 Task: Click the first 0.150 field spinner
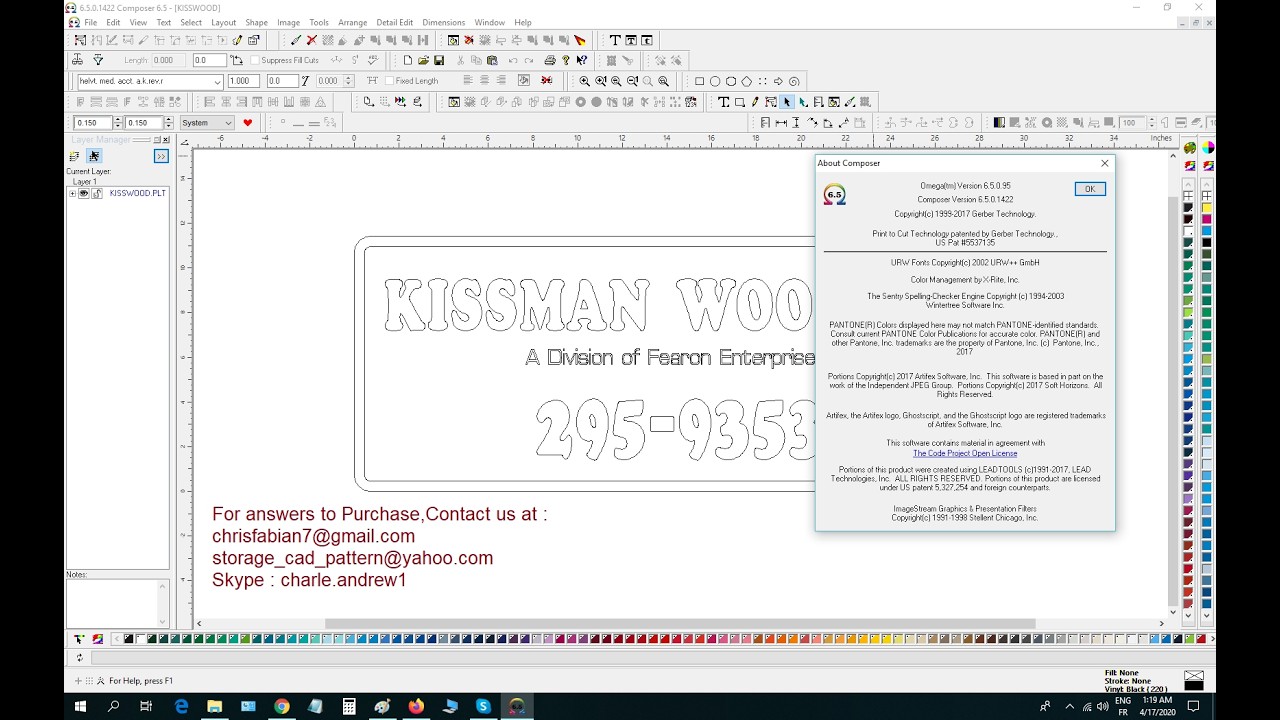pos(118,123)
